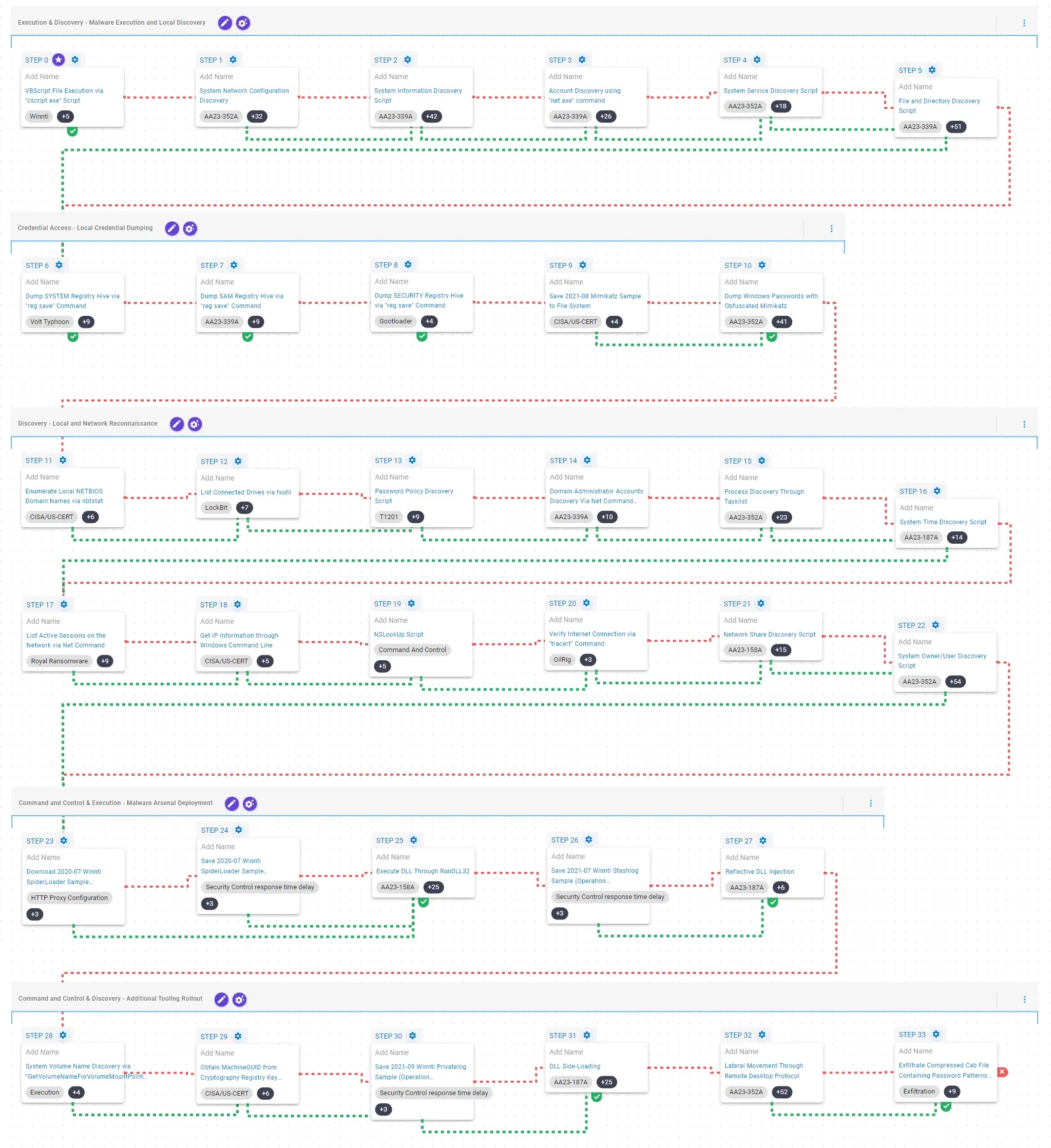Open STEP 19 gear settings
The width and height of the screenshot is (1051, 1148).
point(411,604)
